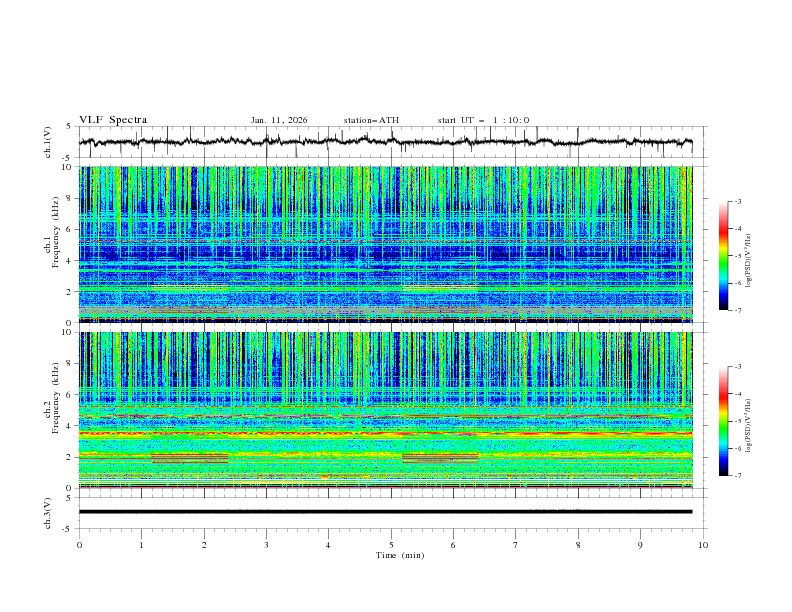Screen dimensions: 792x612
Task: Click time axis tick label "2"
Action: pos(204,545)
